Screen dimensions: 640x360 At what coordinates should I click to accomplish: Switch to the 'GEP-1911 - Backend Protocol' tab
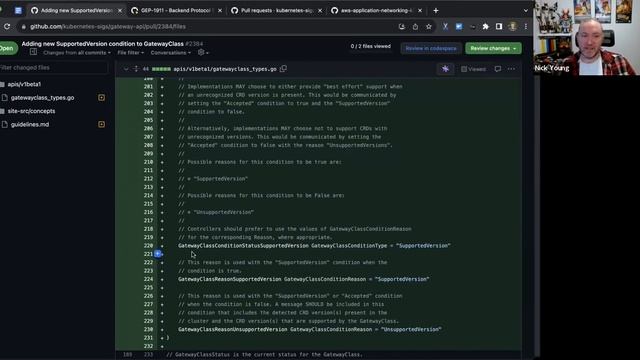pyautogui.click(x=176, y=11)
